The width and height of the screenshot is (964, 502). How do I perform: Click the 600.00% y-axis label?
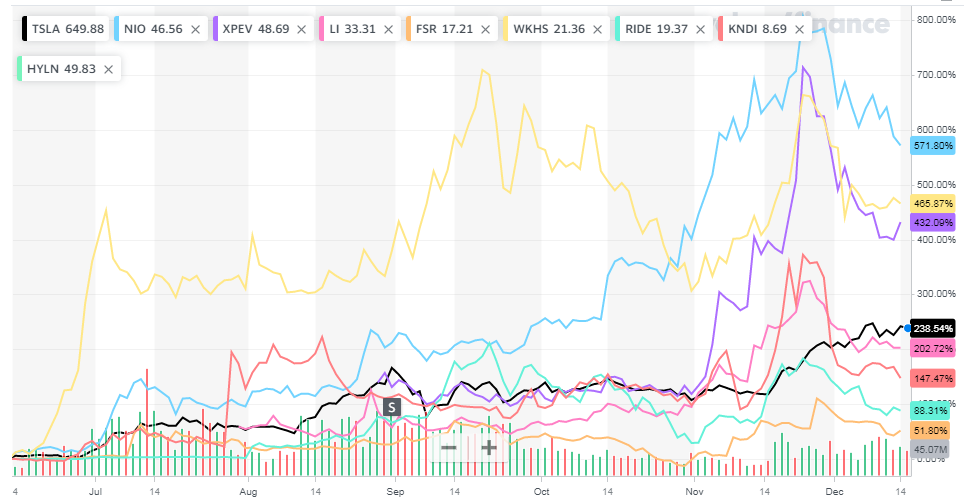[936, 130]
